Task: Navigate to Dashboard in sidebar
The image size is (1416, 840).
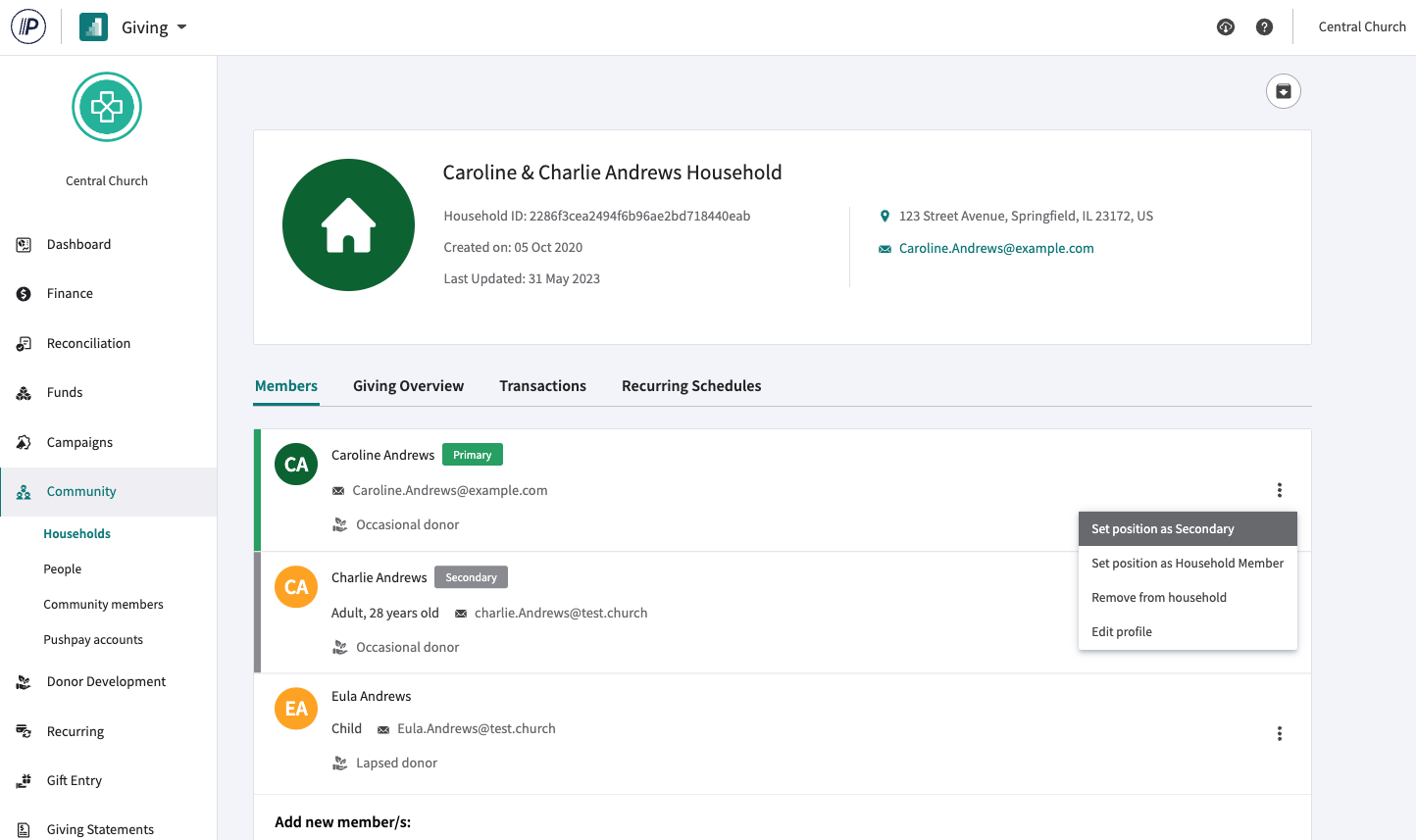Action: pos(78,245)
